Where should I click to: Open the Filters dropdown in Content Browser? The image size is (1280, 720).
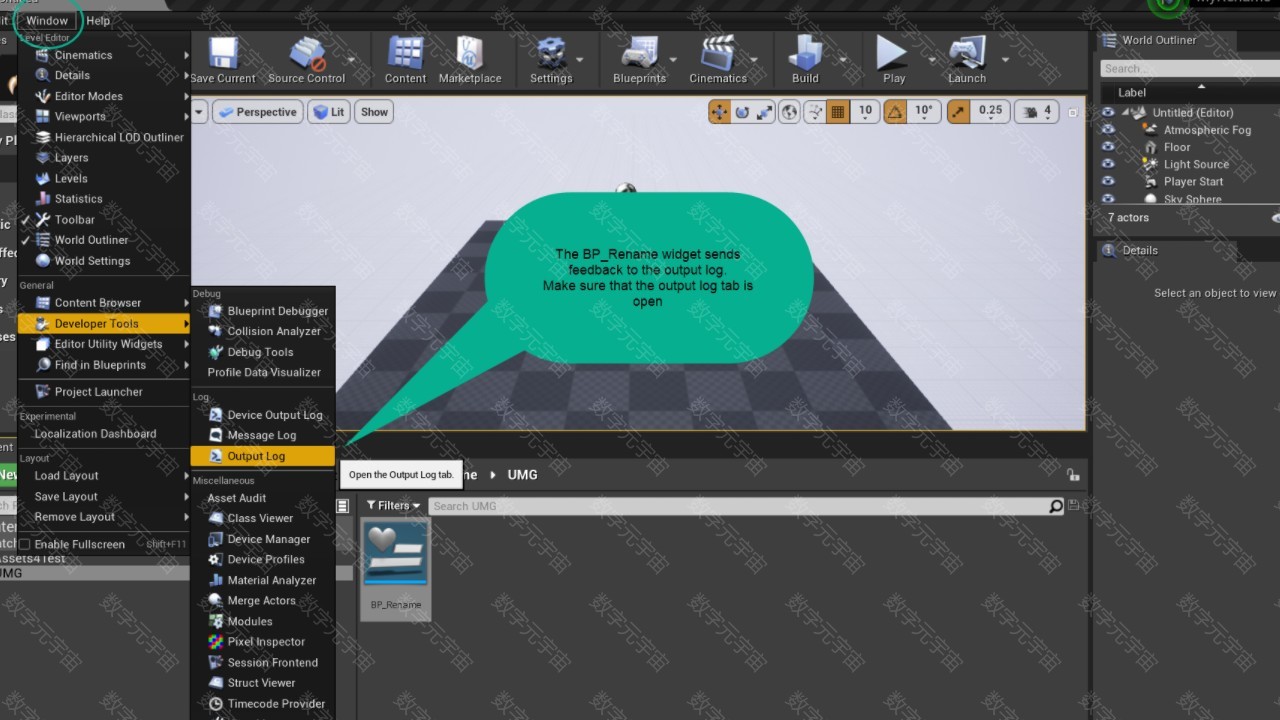coord(393,506)
